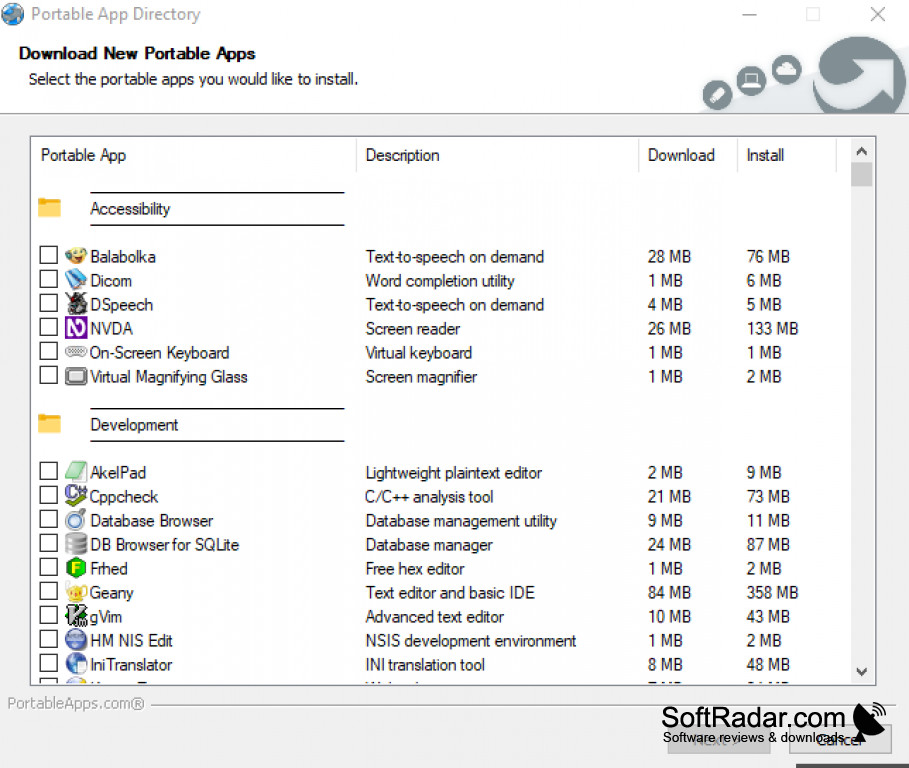Click the AkelPad app icon
The image size is (909, 768).
[x=76, y=472]
